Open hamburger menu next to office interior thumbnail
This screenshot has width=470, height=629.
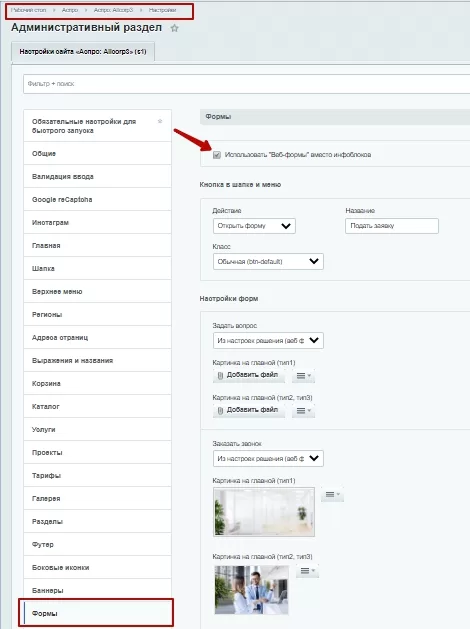332,495
